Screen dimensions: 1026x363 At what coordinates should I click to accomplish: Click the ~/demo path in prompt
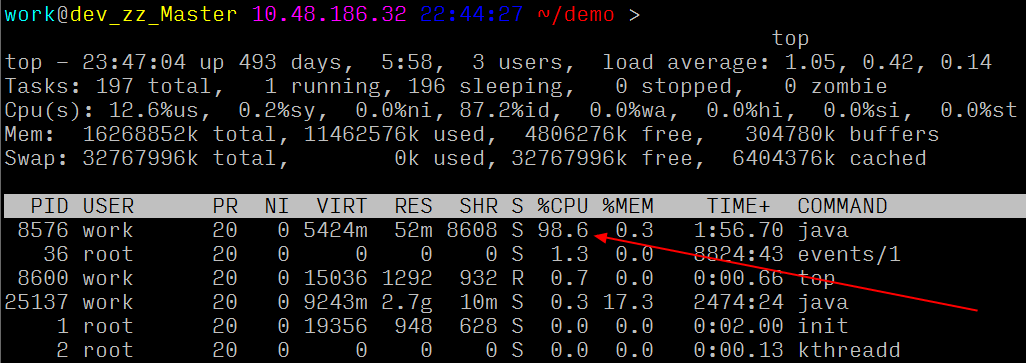[x=576, y=14]
